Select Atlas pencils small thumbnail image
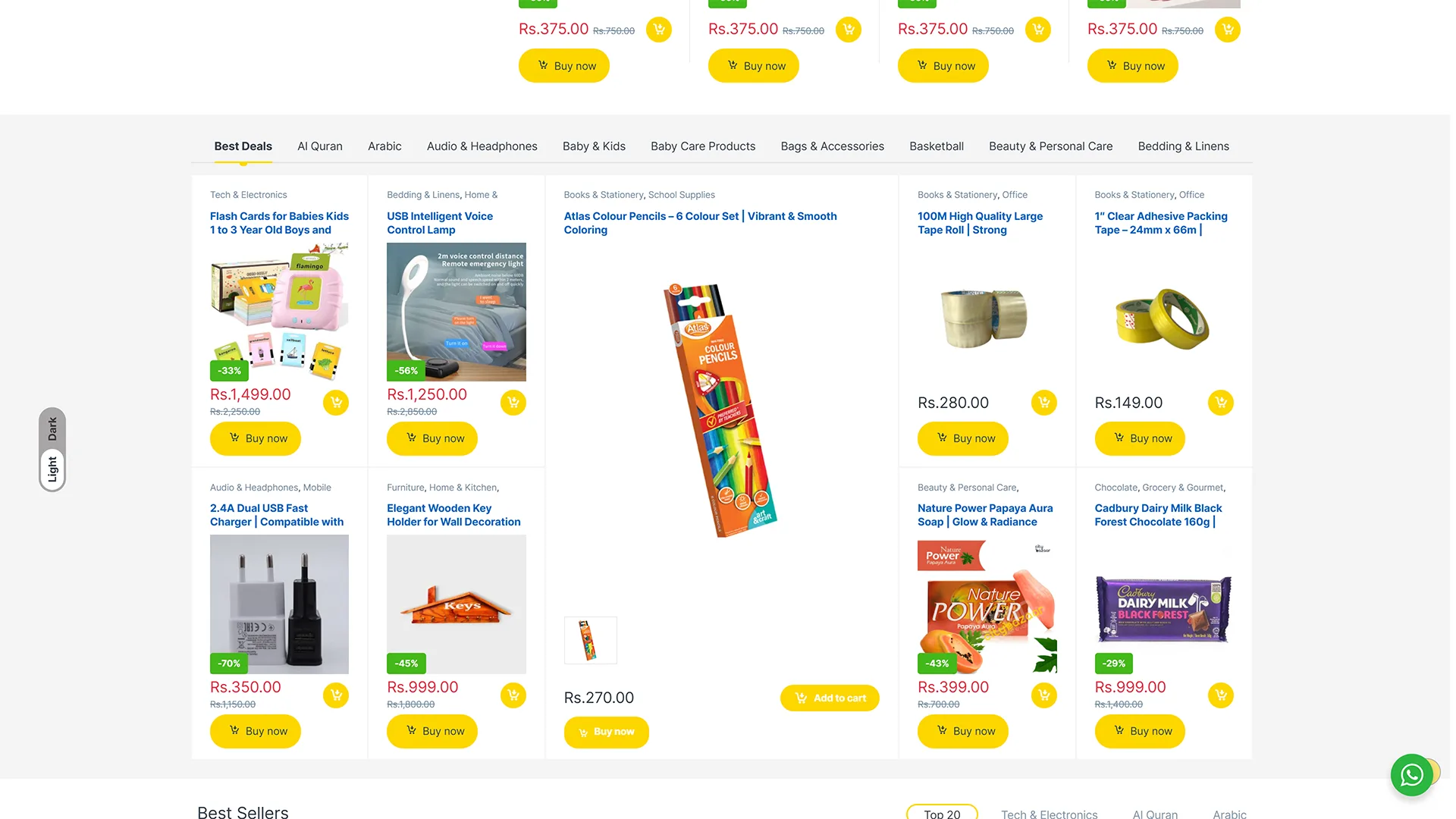Screen dimensions: 1456x819 pyautogui.click(x=591, y=641)
